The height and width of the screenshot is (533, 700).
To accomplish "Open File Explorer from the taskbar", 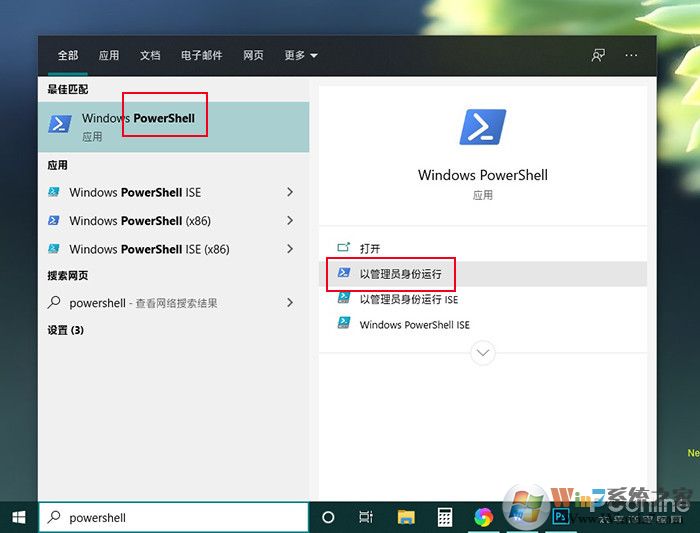I will (406, 517).
